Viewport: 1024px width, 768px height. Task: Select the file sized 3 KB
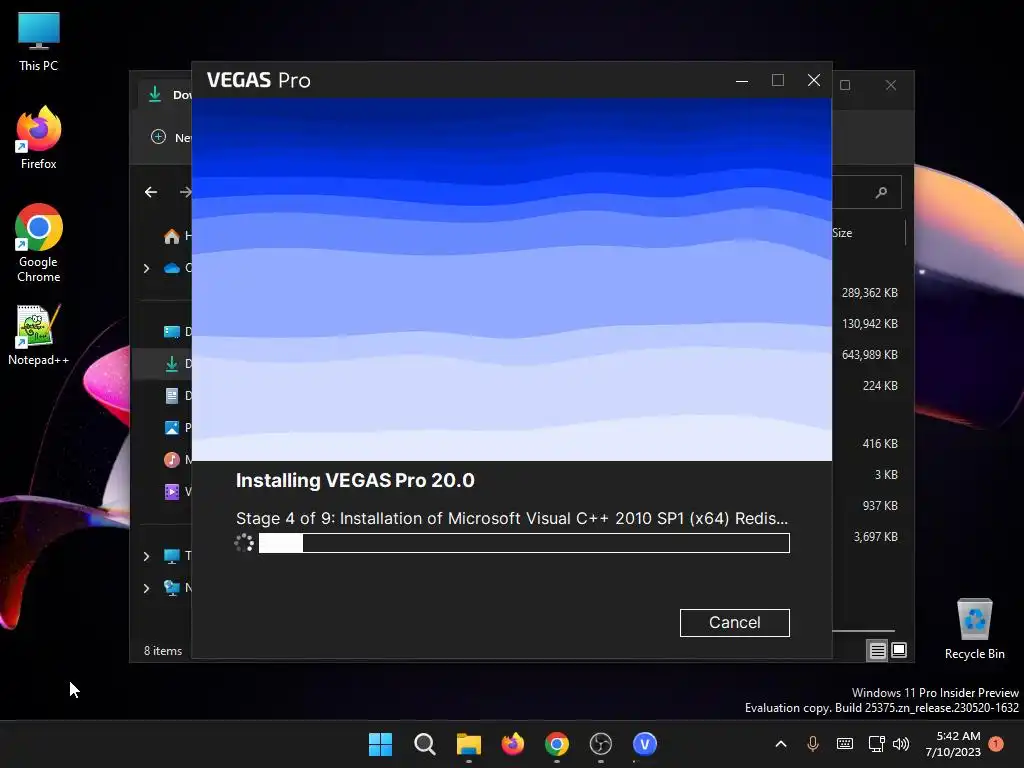(x=886, y=475)
